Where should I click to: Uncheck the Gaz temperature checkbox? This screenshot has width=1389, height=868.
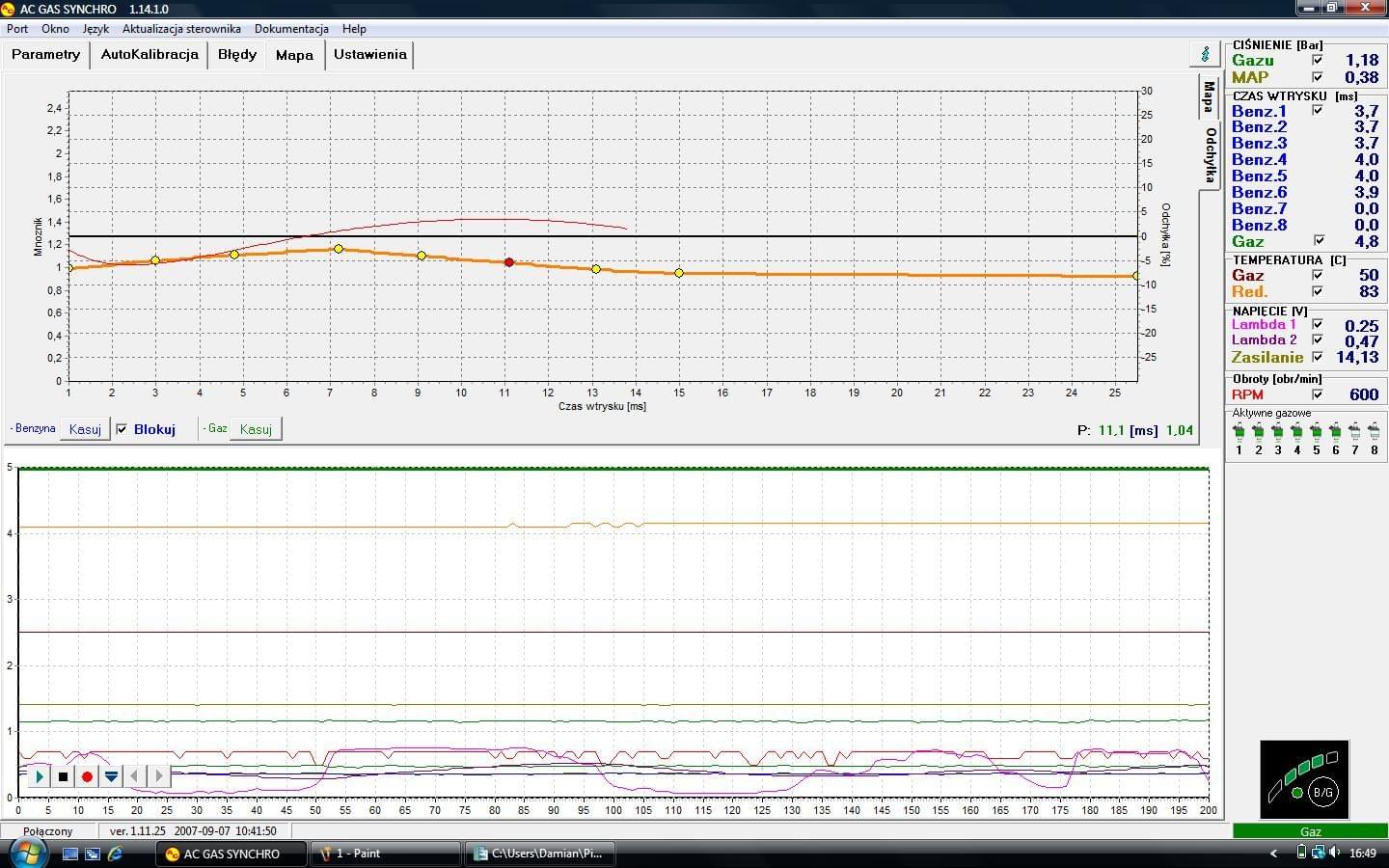1318,275
